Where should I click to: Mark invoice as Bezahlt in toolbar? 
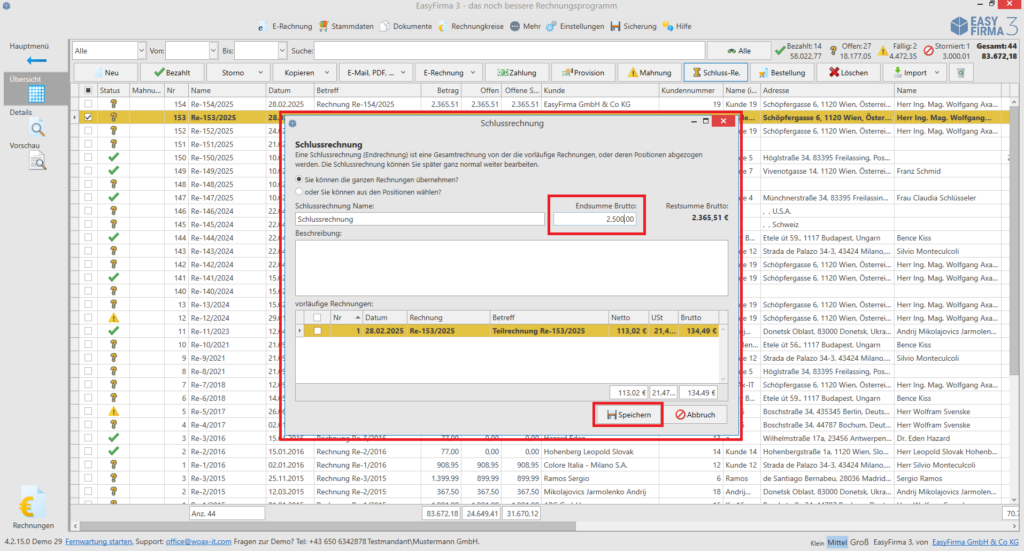point(172,72)
